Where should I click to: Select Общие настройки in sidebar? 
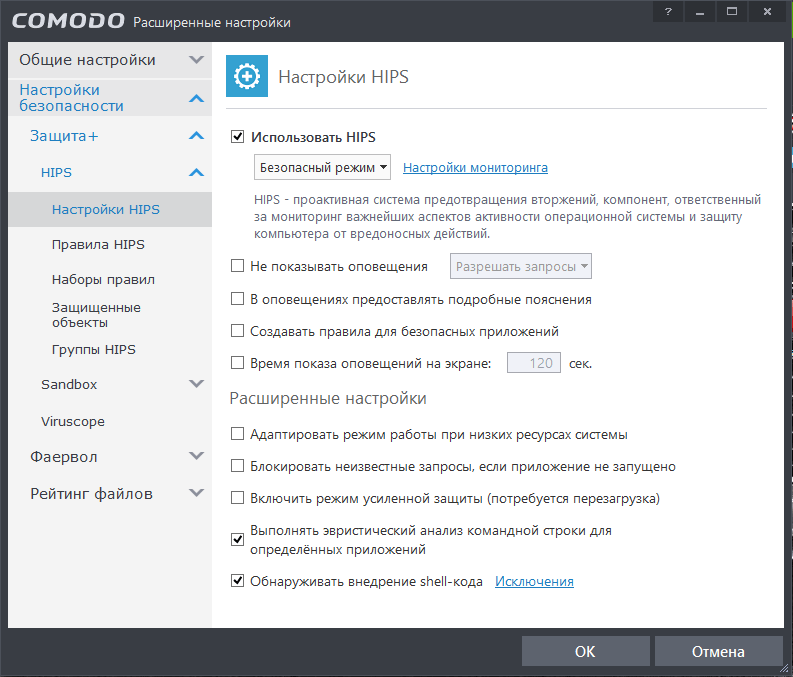[87, 60]
